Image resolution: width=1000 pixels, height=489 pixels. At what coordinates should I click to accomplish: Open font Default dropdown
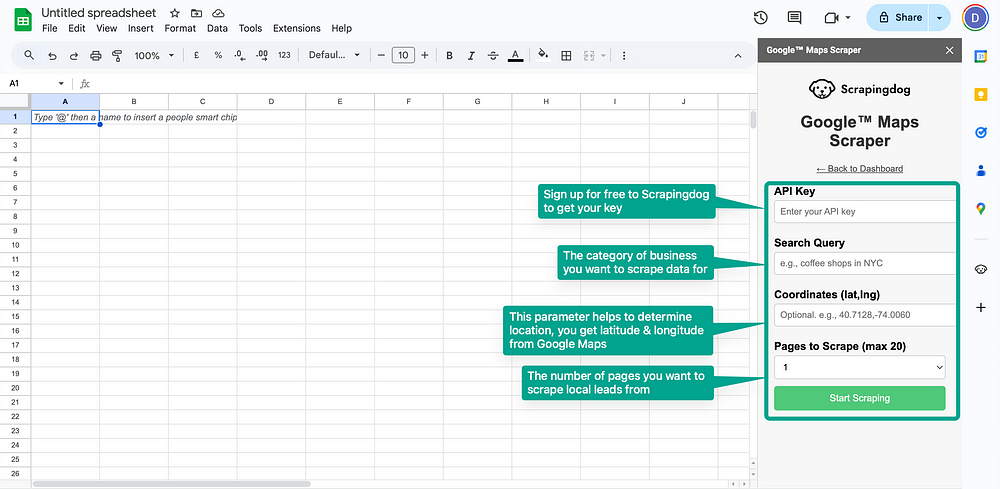tap(334, 55)
